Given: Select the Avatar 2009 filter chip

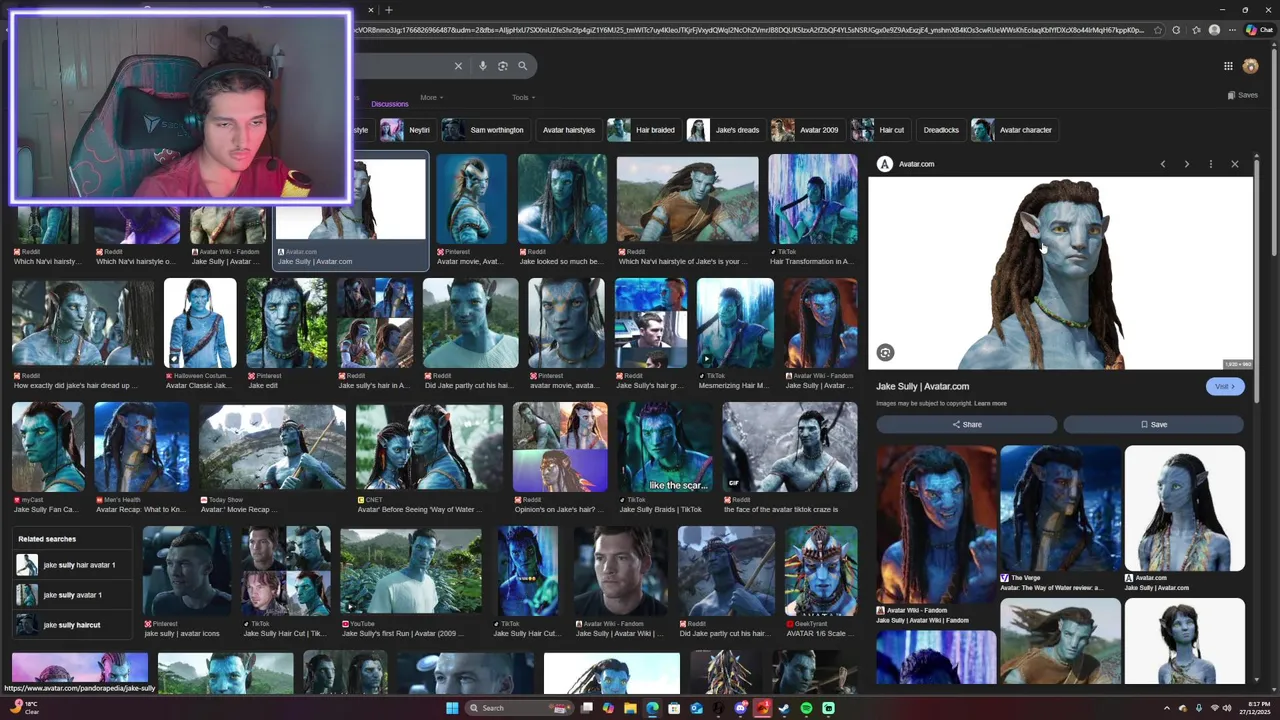Looking at the screenshot, I should point(806,130).
